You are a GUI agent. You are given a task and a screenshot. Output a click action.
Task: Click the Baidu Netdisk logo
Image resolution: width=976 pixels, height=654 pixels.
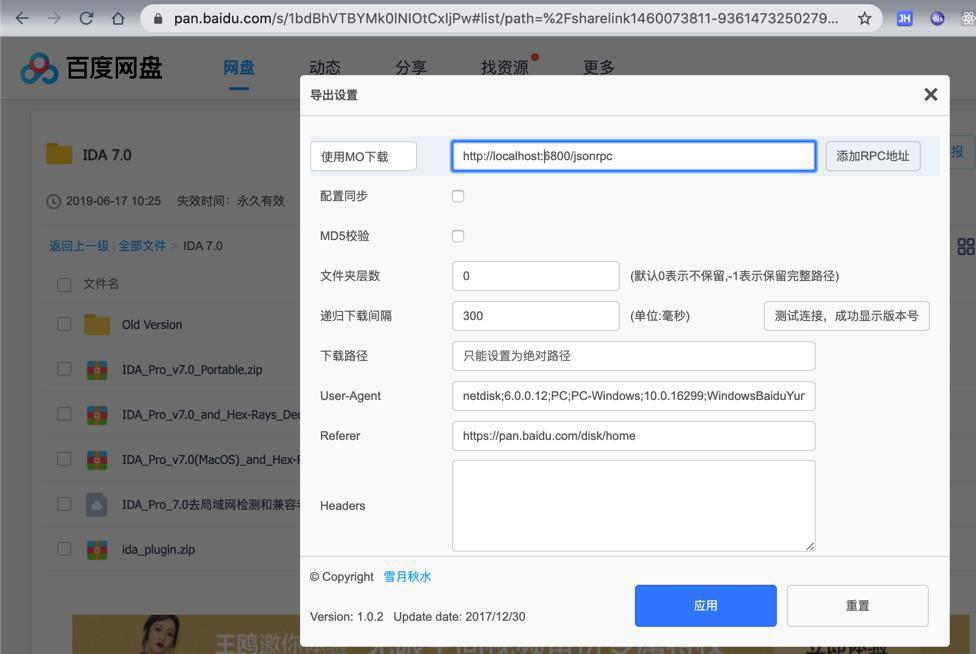coord(91,68)
